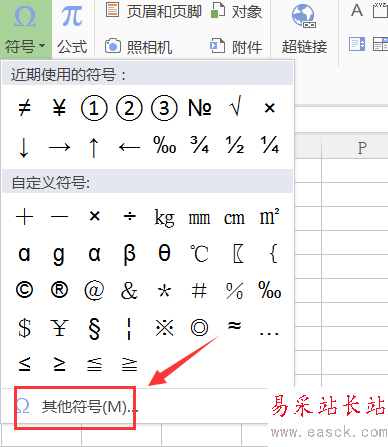Click the 超链接 hyperlink globe icon
This screenshot has height=447, width=388.
point(304,16)
